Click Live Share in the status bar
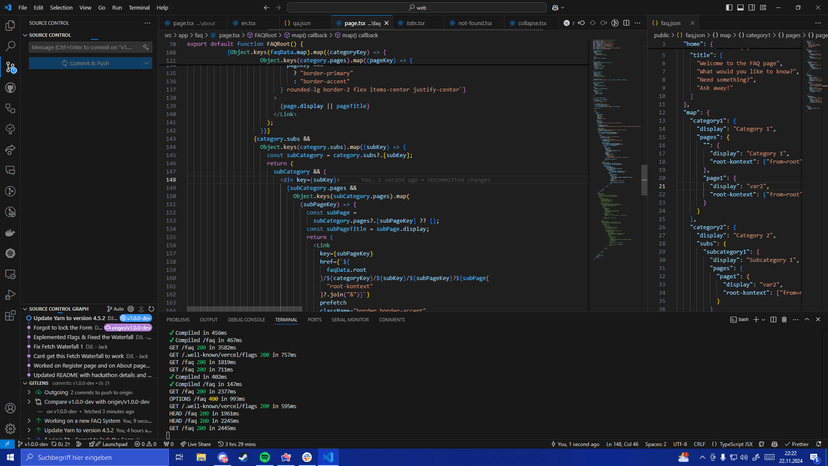Screen dimensions: 828x466 coord(196,444)
